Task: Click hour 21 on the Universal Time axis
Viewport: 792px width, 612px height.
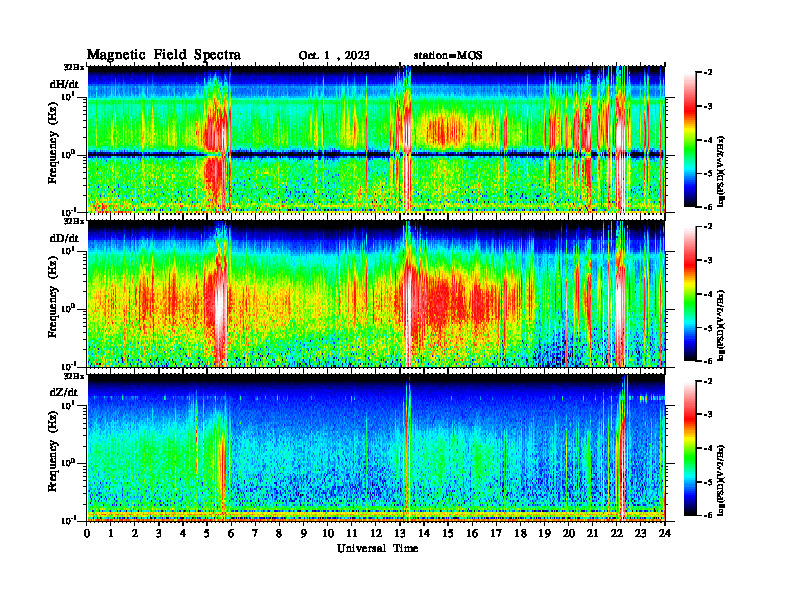Action: [592, 534]
